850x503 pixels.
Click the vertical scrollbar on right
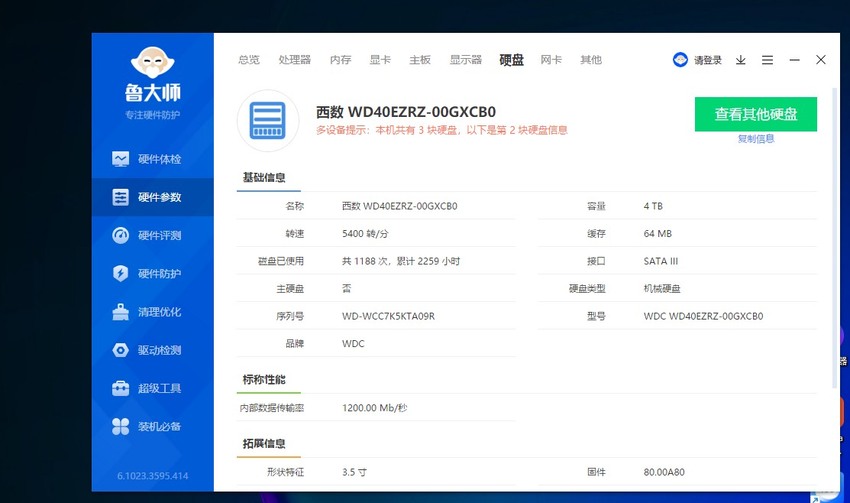pos(834,237)
